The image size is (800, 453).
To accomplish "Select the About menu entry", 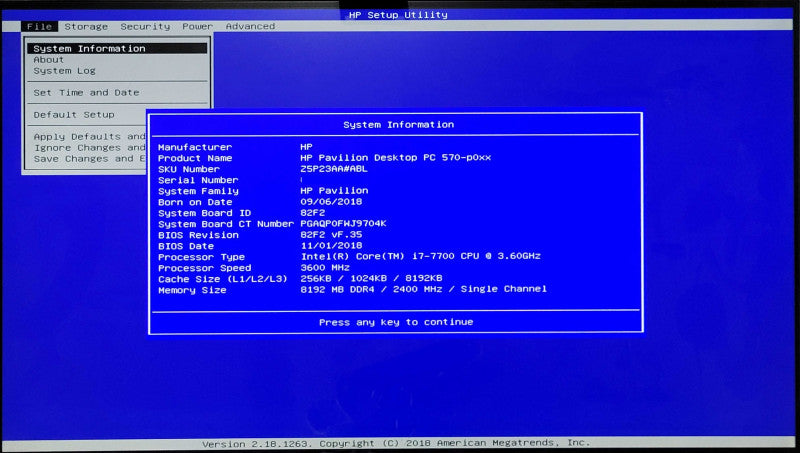I will (49, 60).
